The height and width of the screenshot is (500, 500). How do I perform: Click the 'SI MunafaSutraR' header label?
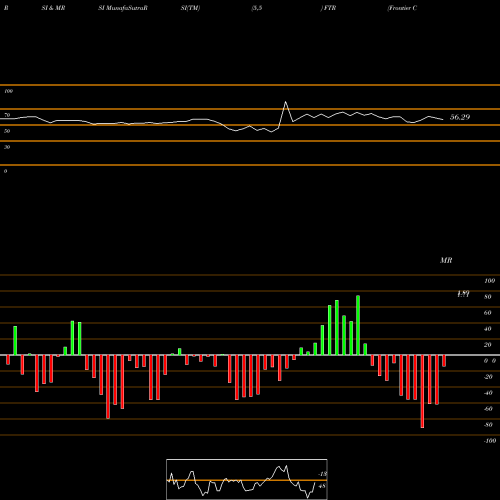pos(123,8)
